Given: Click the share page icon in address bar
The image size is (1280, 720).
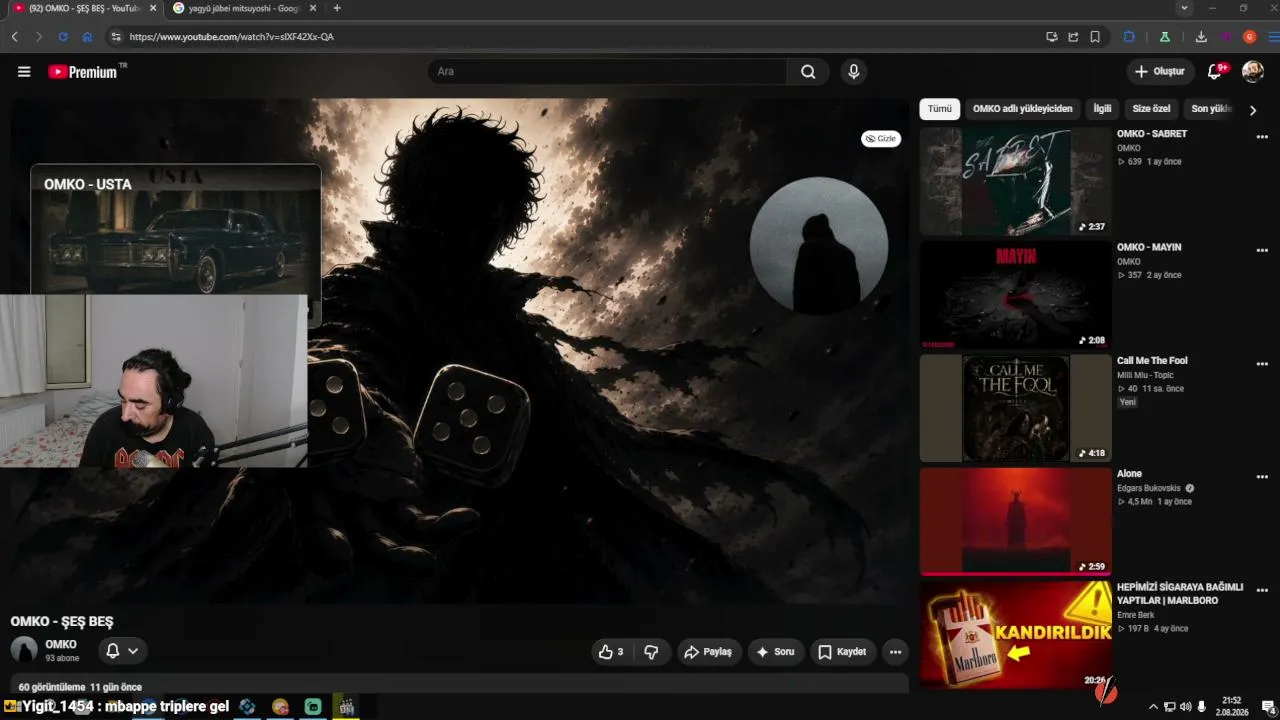Looking at the screenshot, I should point(1073,37).
